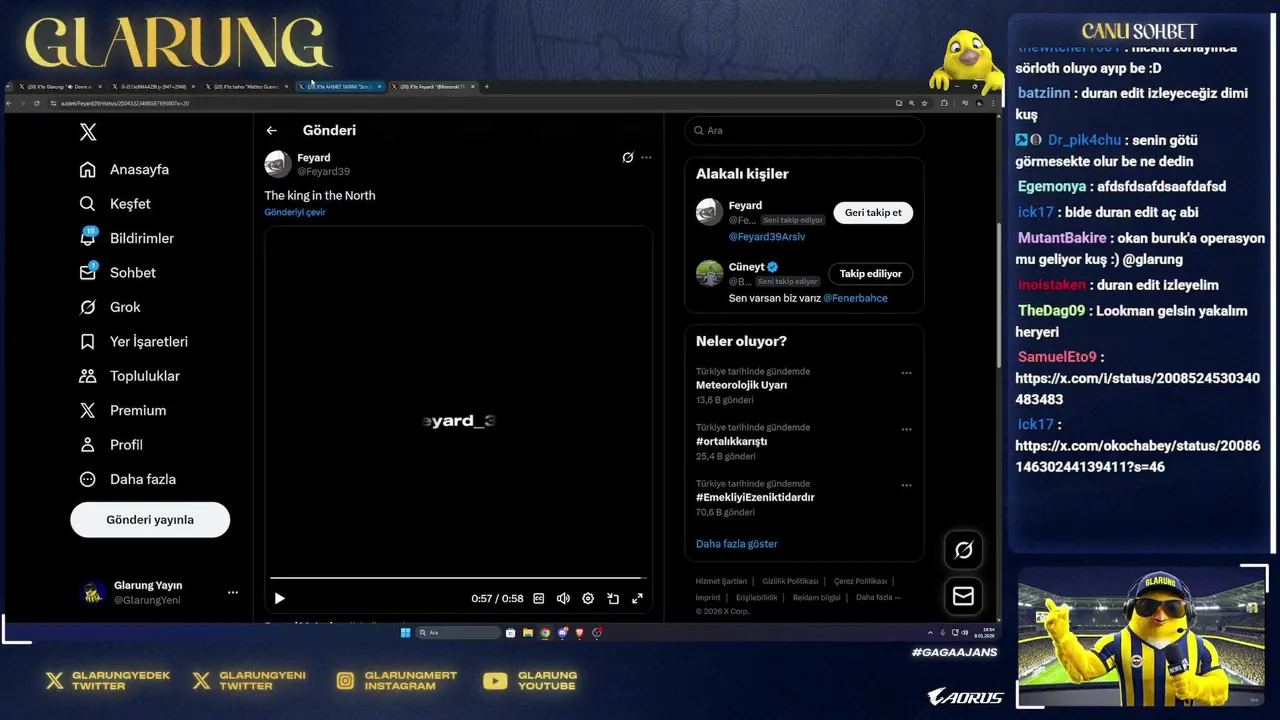Click the Grok icon on Feyard's post
This screenshot has height=720, width=1280.
[627, 157]
